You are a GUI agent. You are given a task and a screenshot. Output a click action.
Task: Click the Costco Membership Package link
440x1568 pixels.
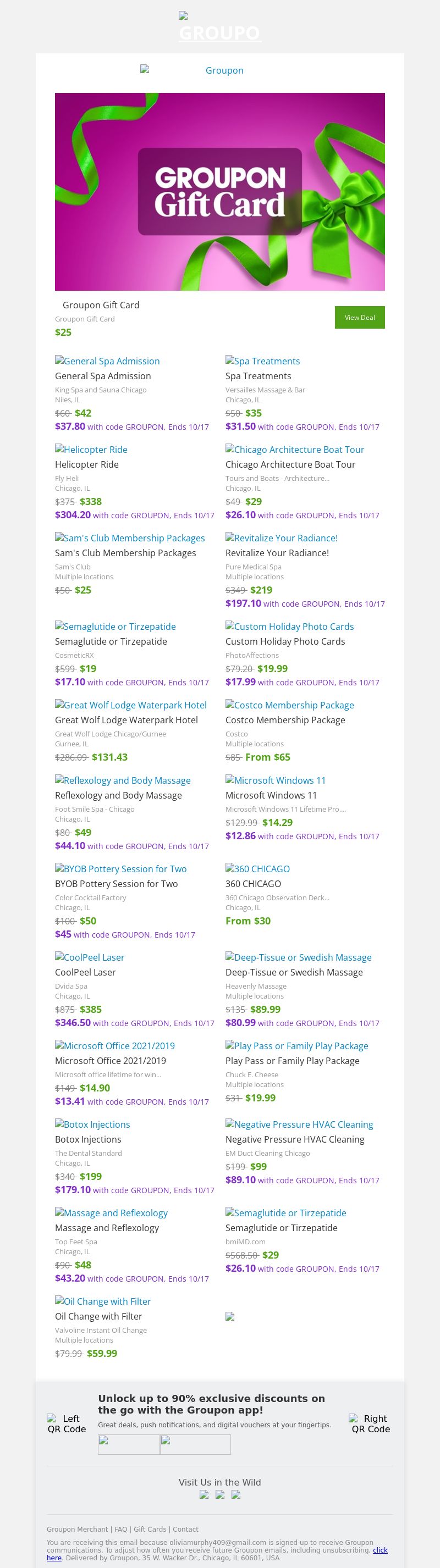click(289, 705)
